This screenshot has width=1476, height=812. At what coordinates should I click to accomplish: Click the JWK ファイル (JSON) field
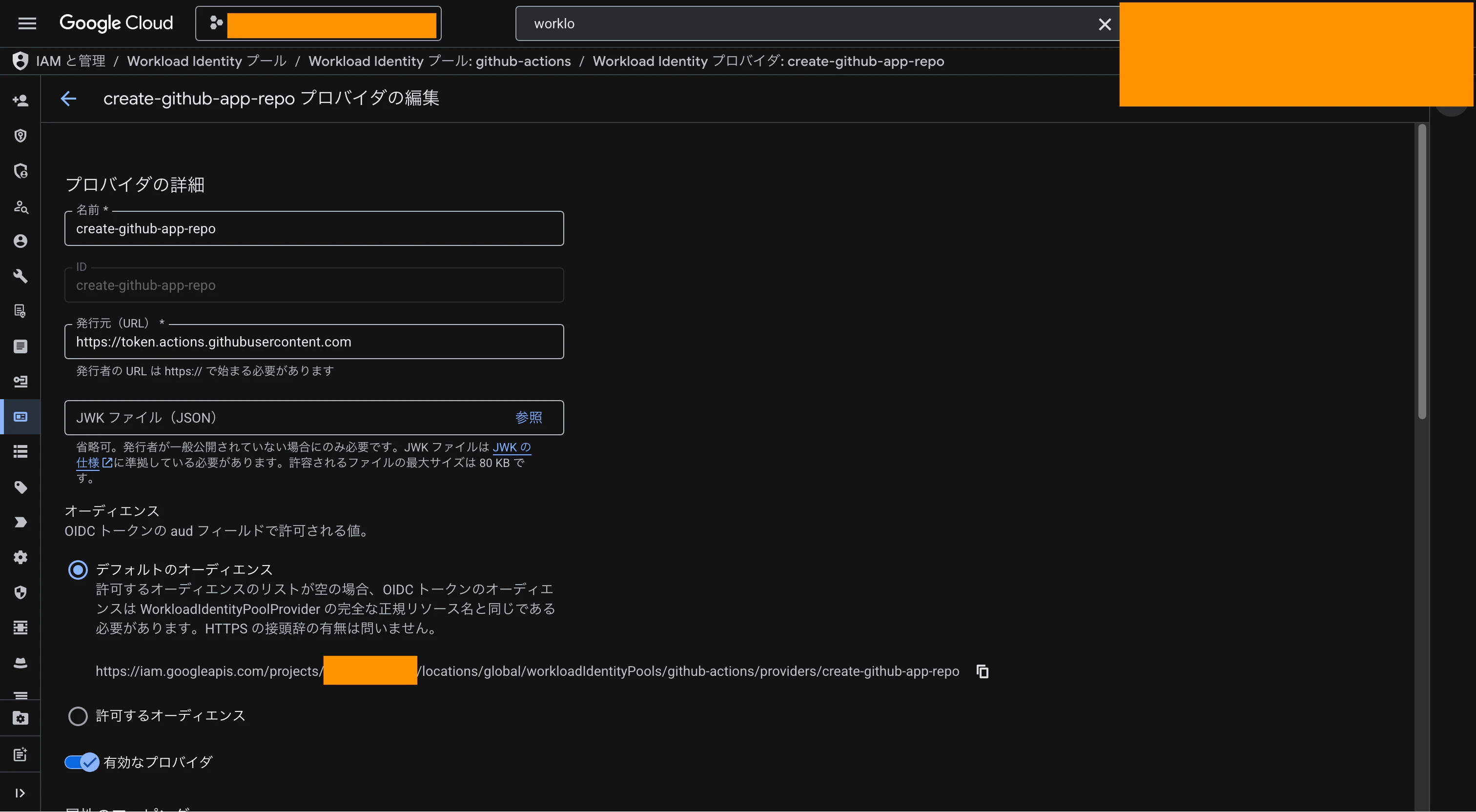click(314, 418)
